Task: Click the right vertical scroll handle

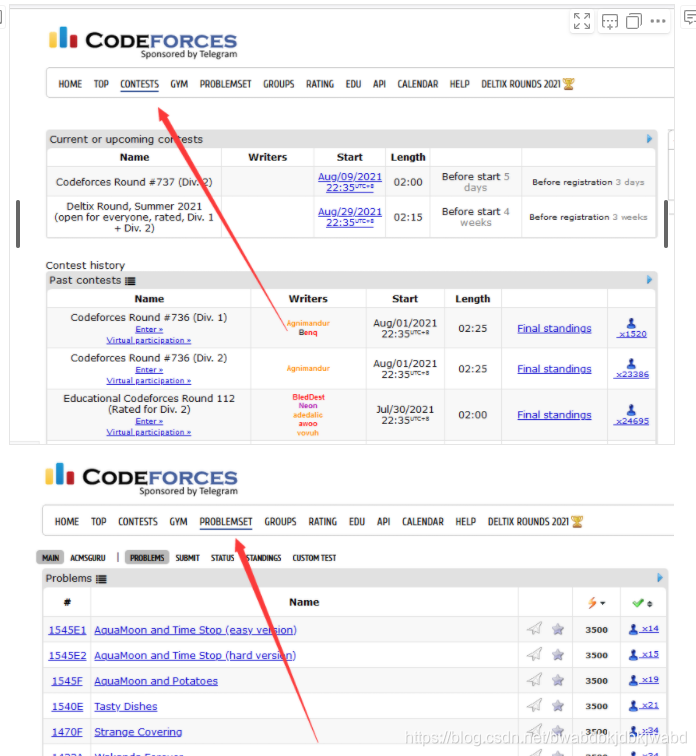Action: tap(666, 224)
